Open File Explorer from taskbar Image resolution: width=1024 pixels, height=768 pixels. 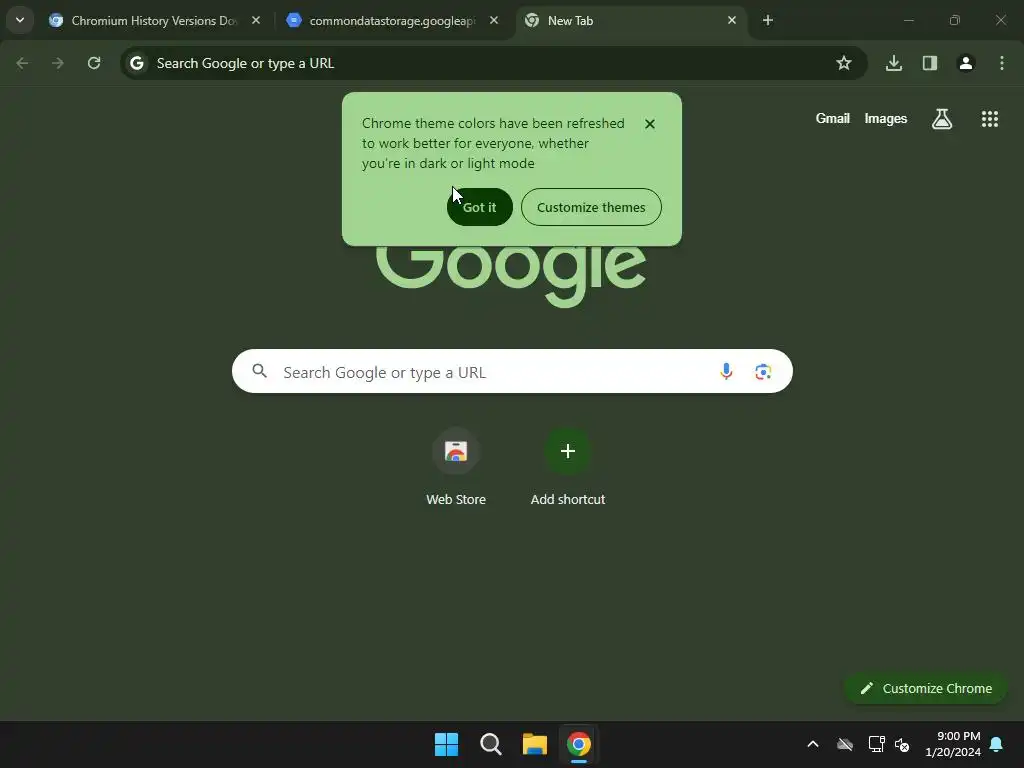pos(535,744)
